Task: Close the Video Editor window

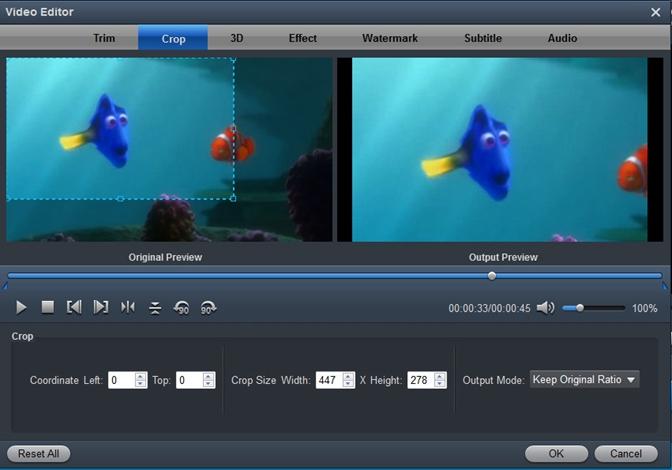Action: 655,12
